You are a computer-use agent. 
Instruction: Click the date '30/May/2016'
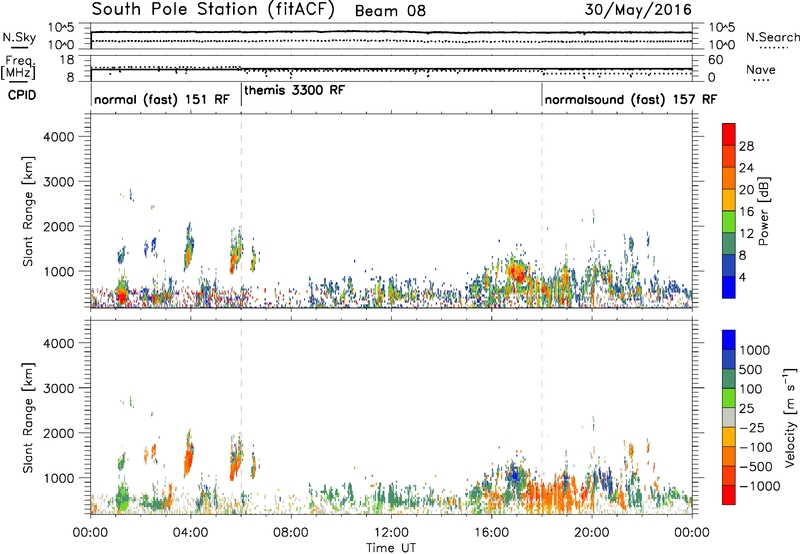638,10
